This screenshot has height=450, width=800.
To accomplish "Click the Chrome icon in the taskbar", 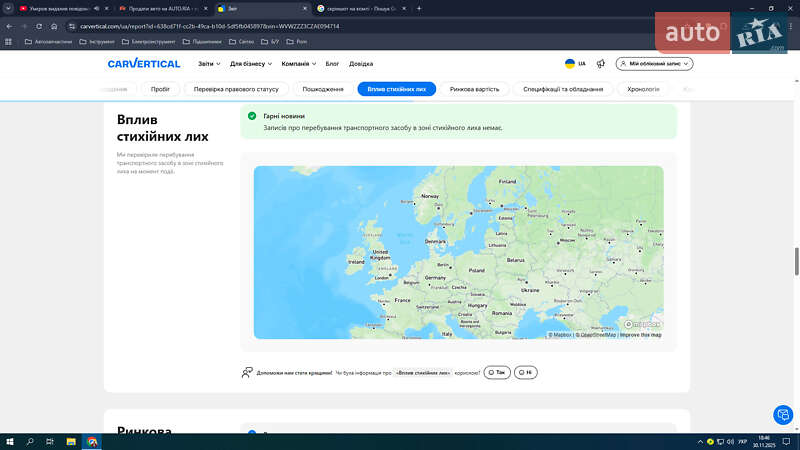I will (92, 441).
